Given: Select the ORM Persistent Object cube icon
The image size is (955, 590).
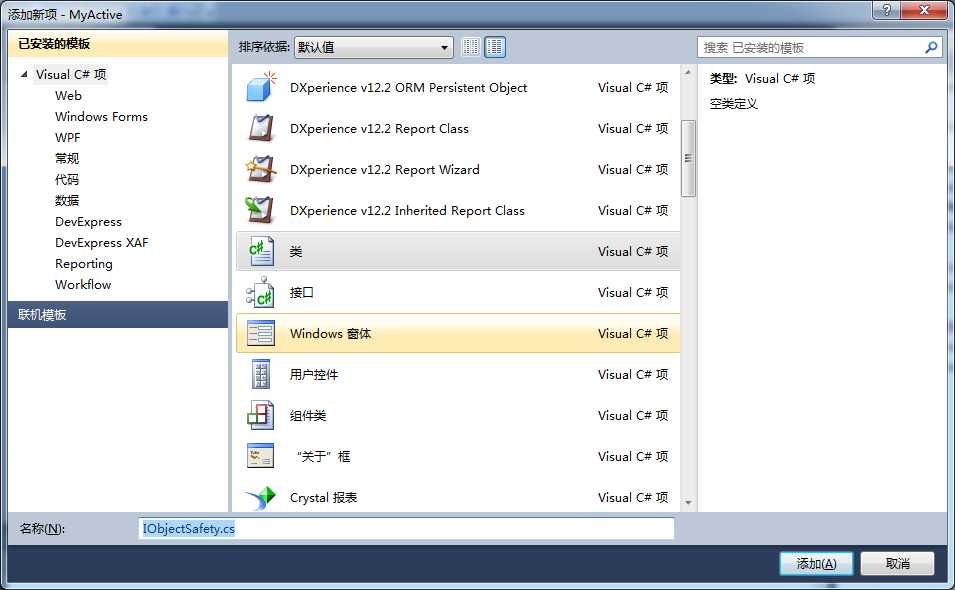Looking at the screenshot, I should pyautogui.click(x=261, y=86).
